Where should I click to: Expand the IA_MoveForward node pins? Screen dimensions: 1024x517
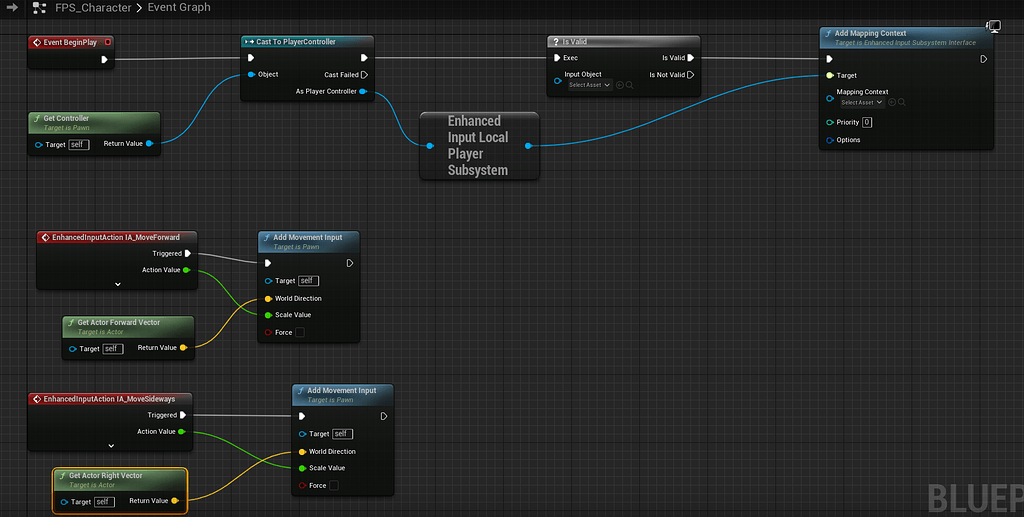(117, 284)
